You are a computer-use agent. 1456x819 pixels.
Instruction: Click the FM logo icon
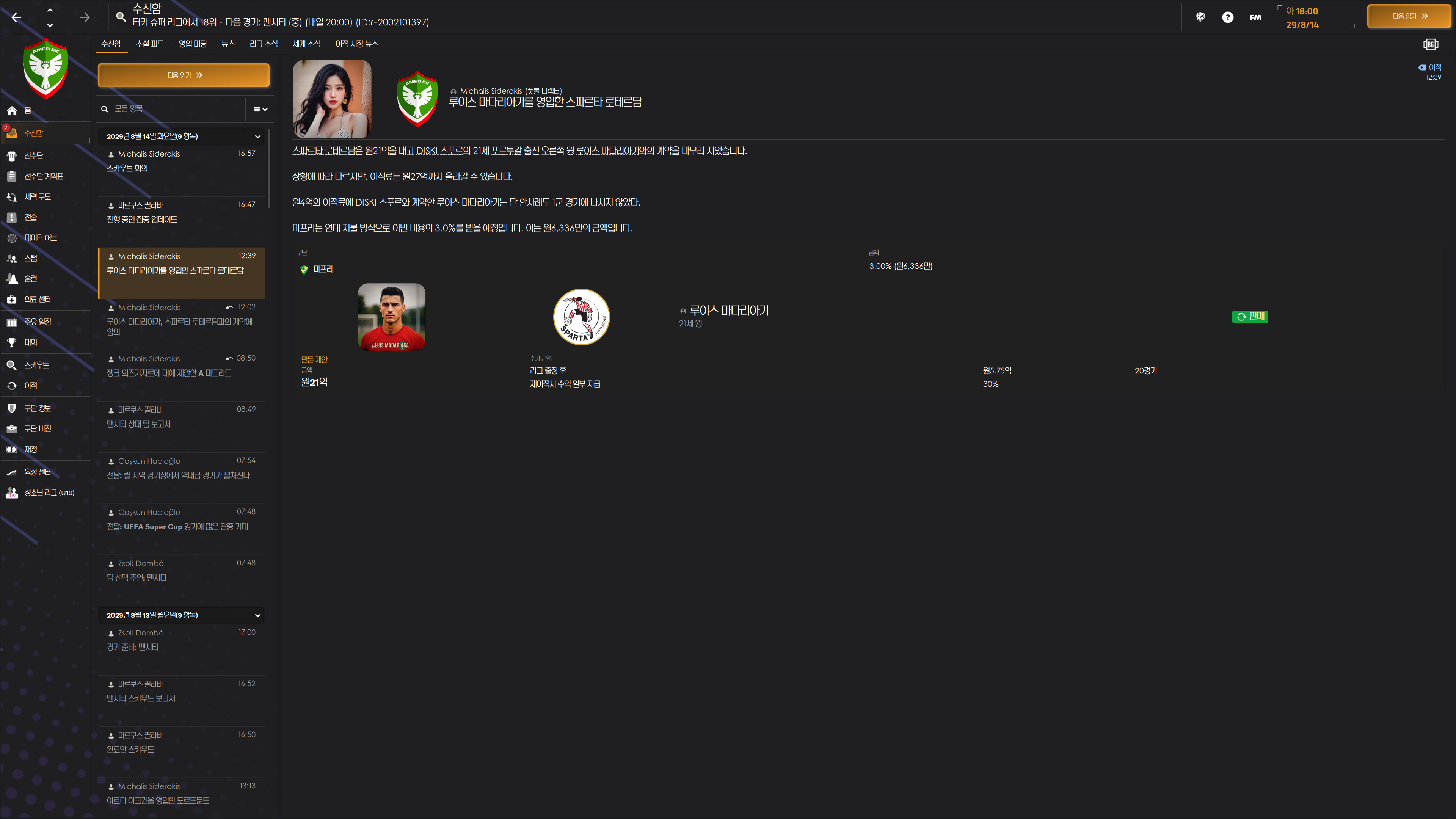pyautogui.click(x=1255, y=17)
